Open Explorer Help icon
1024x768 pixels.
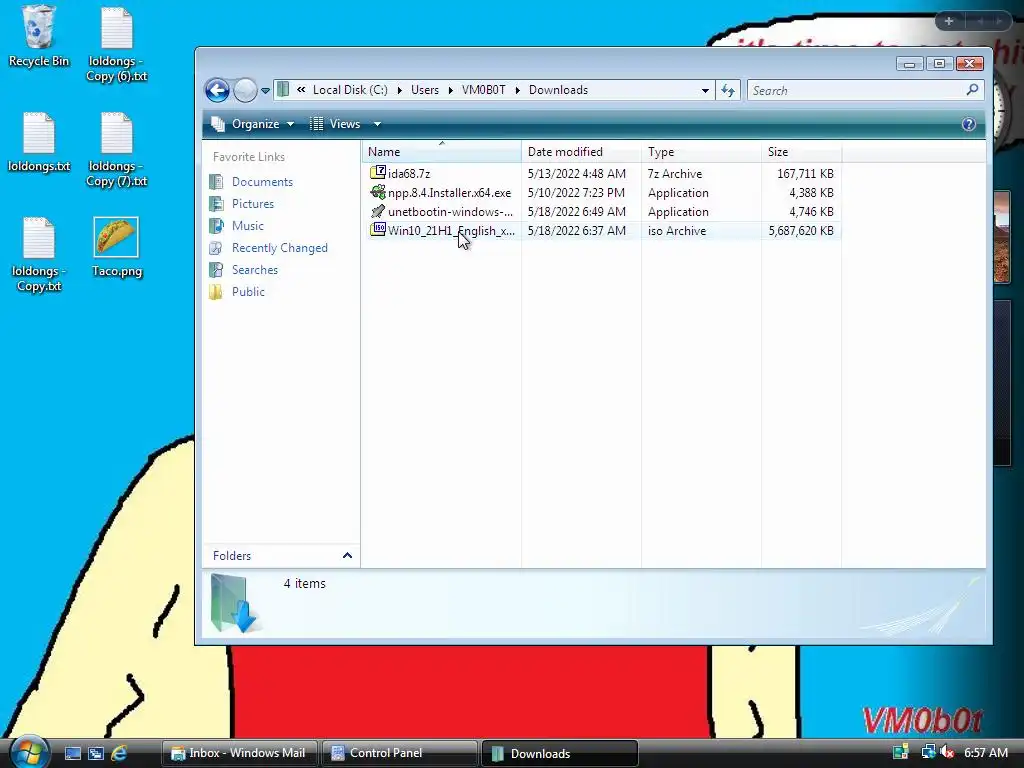click(968, 124)
